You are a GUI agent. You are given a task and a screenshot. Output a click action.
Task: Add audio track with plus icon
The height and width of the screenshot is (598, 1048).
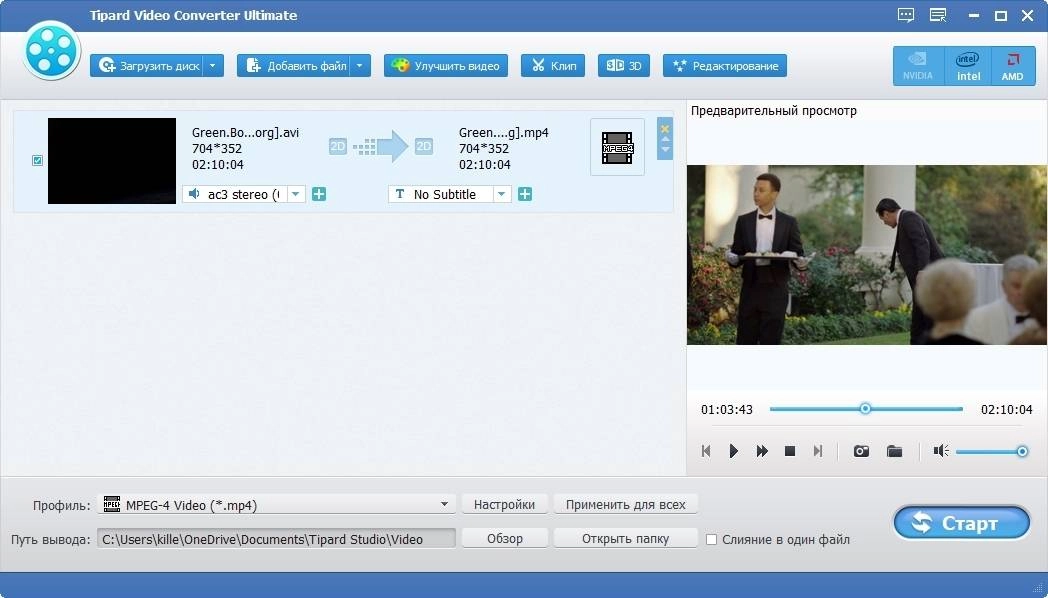pyautogui.click(x=319, y=194)
